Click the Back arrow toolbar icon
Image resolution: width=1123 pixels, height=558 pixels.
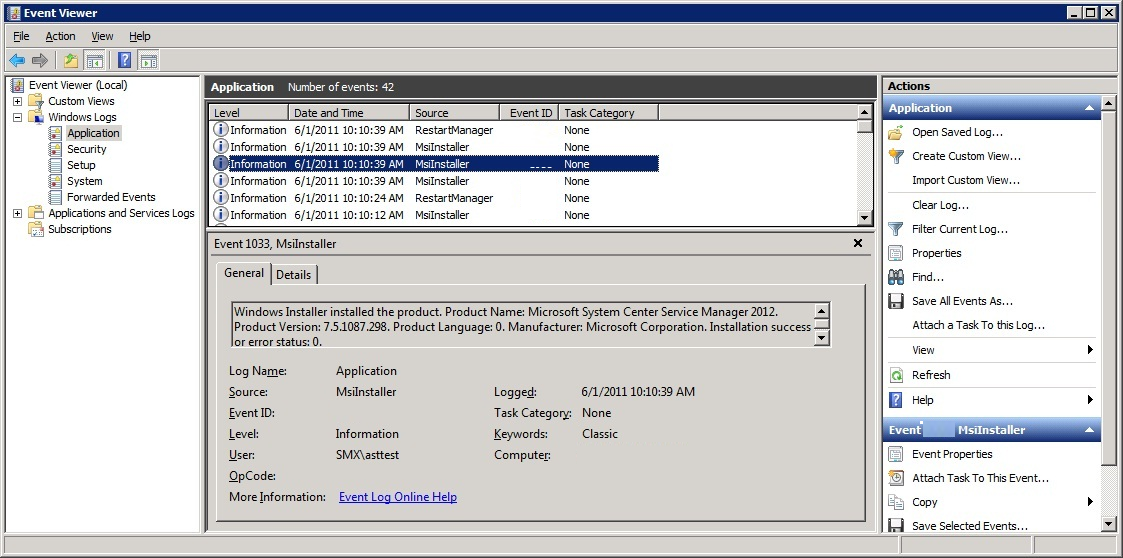17,61
